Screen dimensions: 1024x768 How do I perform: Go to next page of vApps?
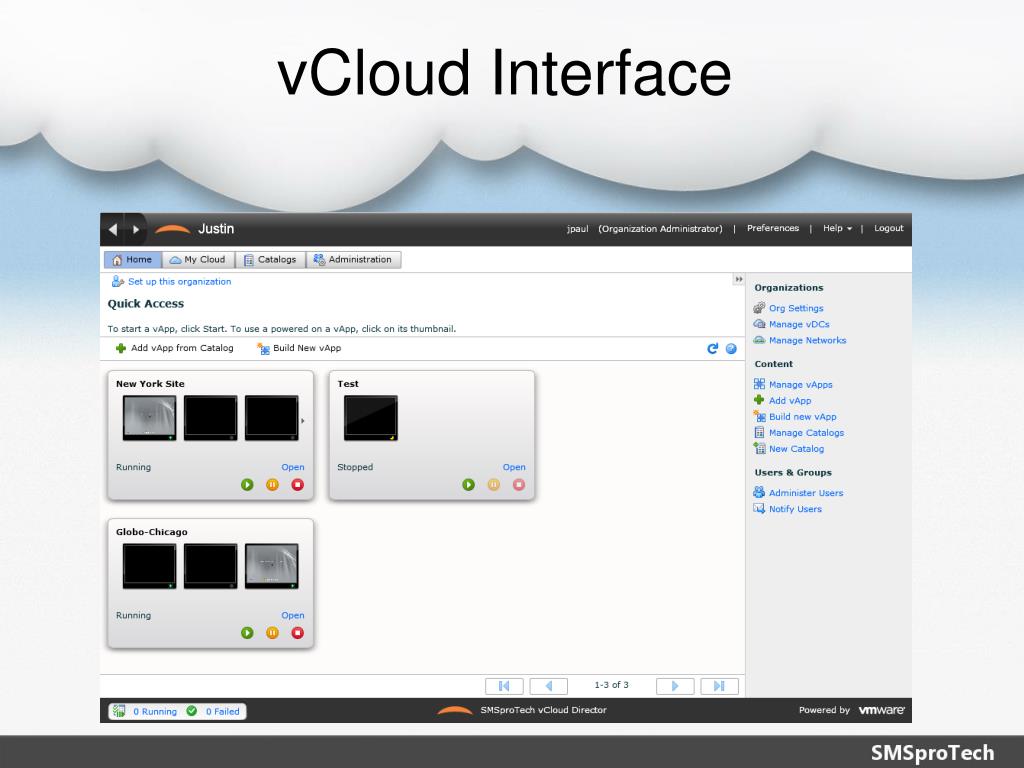coord(675,686)
